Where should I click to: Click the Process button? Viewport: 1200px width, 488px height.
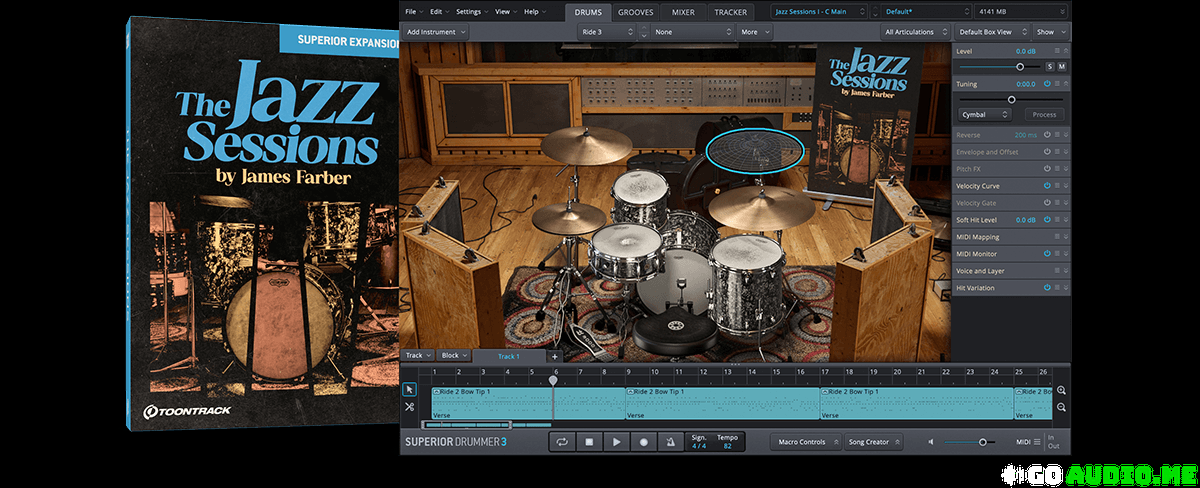click(1044, 114)
